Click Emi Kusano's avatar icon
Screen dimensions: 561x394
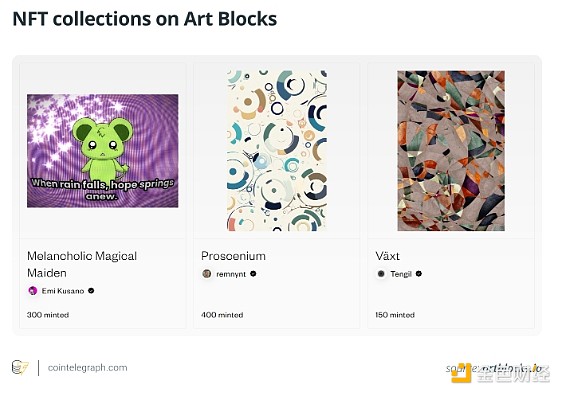(x=33, y=291)
